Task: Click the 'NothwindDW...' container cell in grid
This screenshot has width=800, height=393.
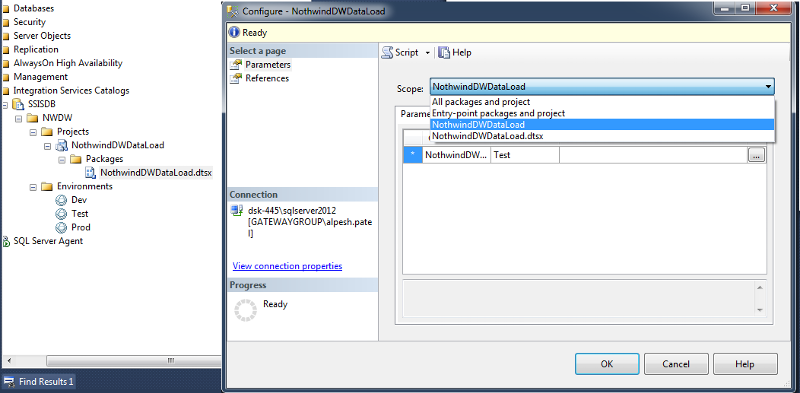Action: (x=457, y=155)
